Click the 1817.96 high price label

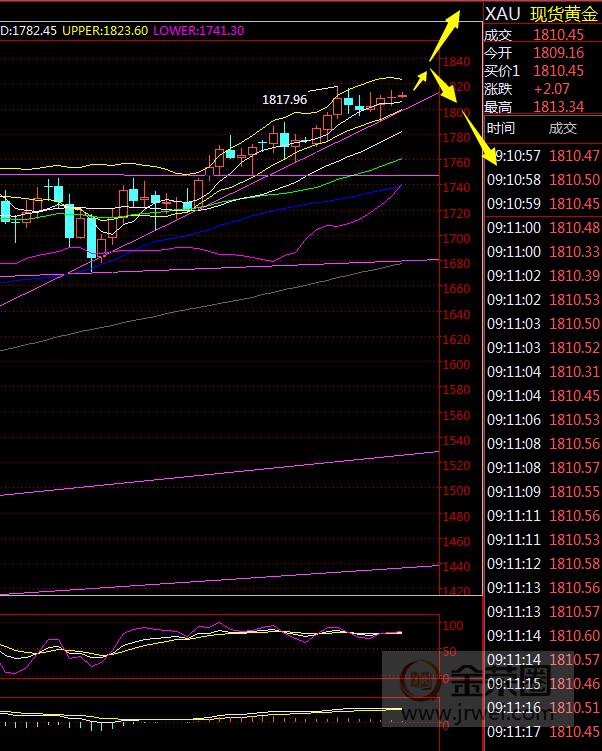tap(284, 100)
